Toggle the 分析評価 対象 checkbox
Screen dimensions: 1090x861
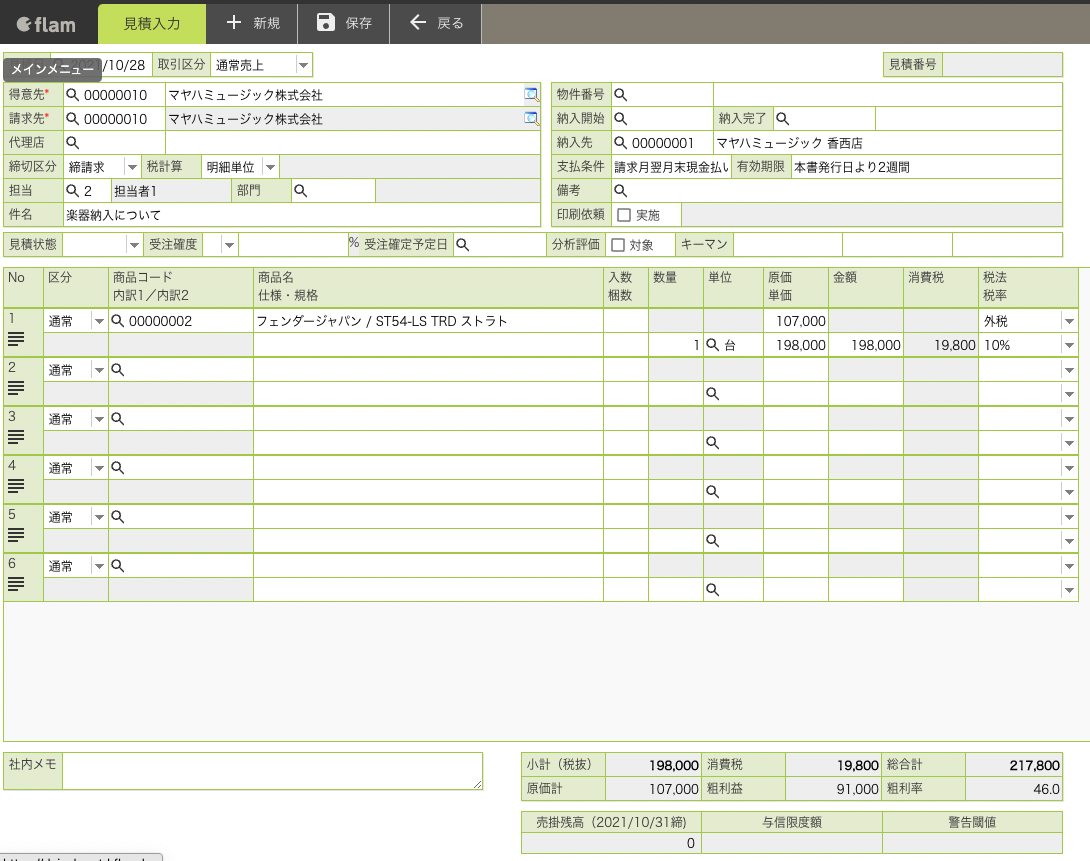pyautogui.click(x=617, y=245)
